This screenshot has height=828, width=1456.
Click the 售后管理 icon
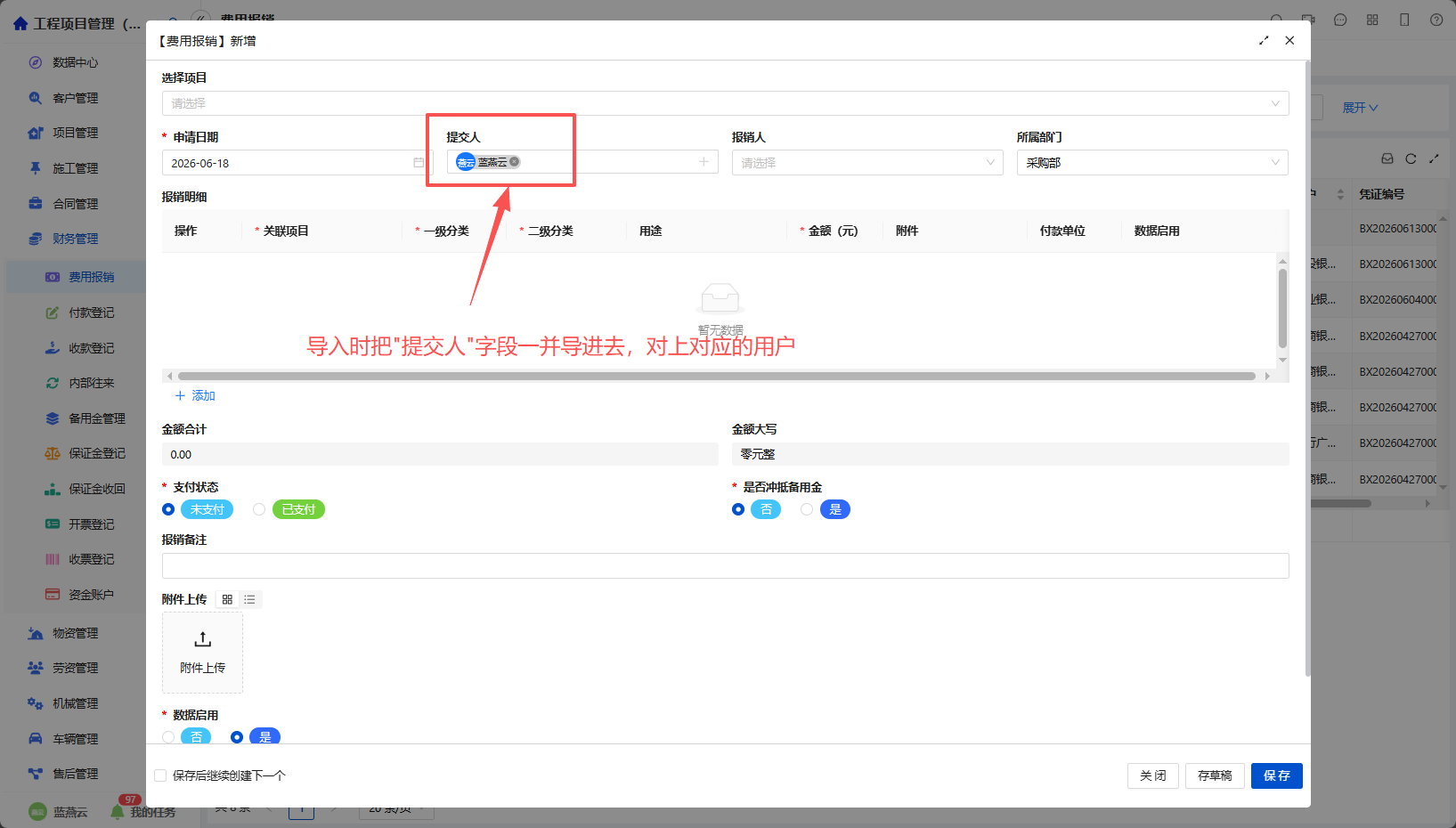(x=36, y=774)
